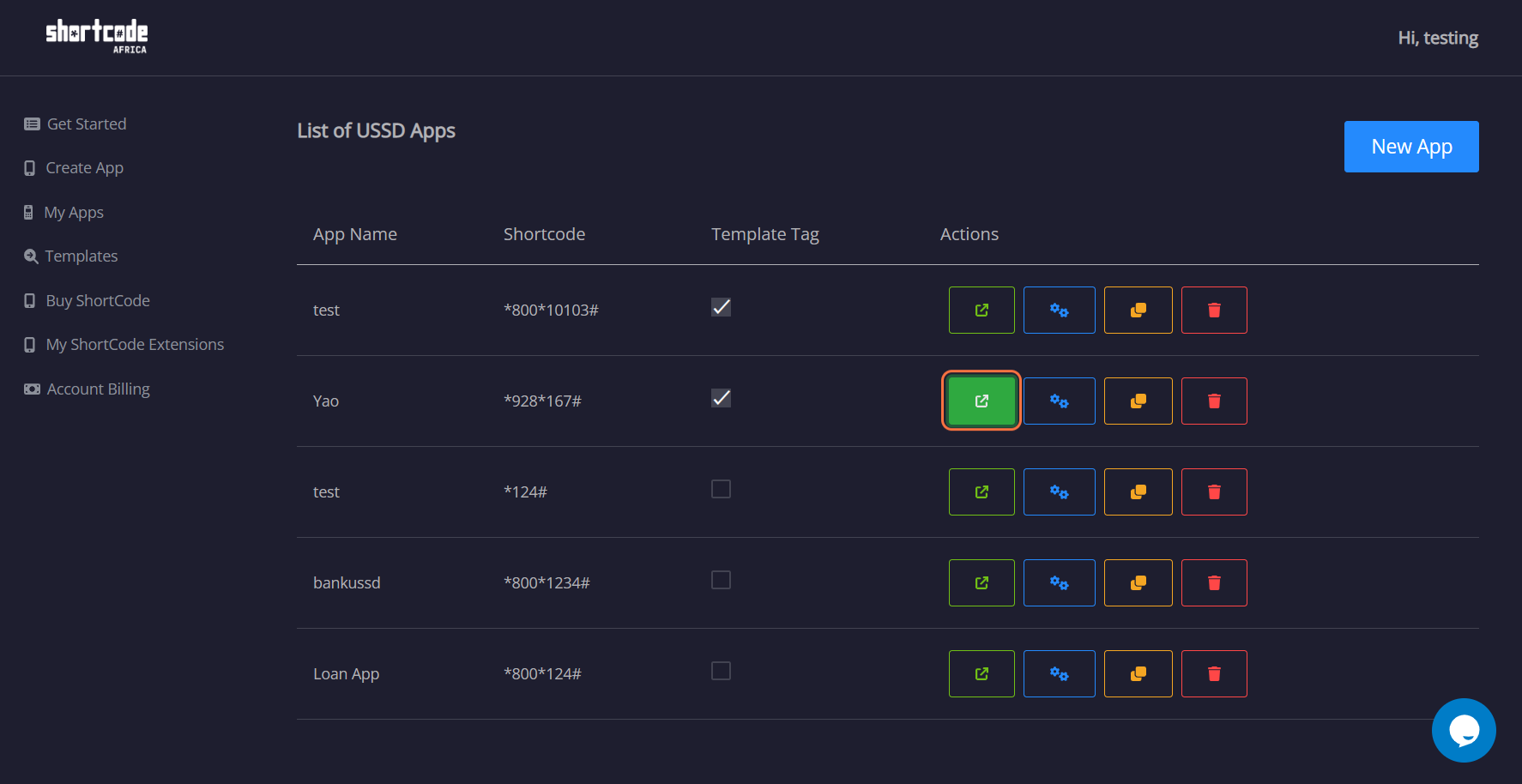Open My ShortCode Extensions page
This screenshot has height=784, width=1522.
pos(124,344)
